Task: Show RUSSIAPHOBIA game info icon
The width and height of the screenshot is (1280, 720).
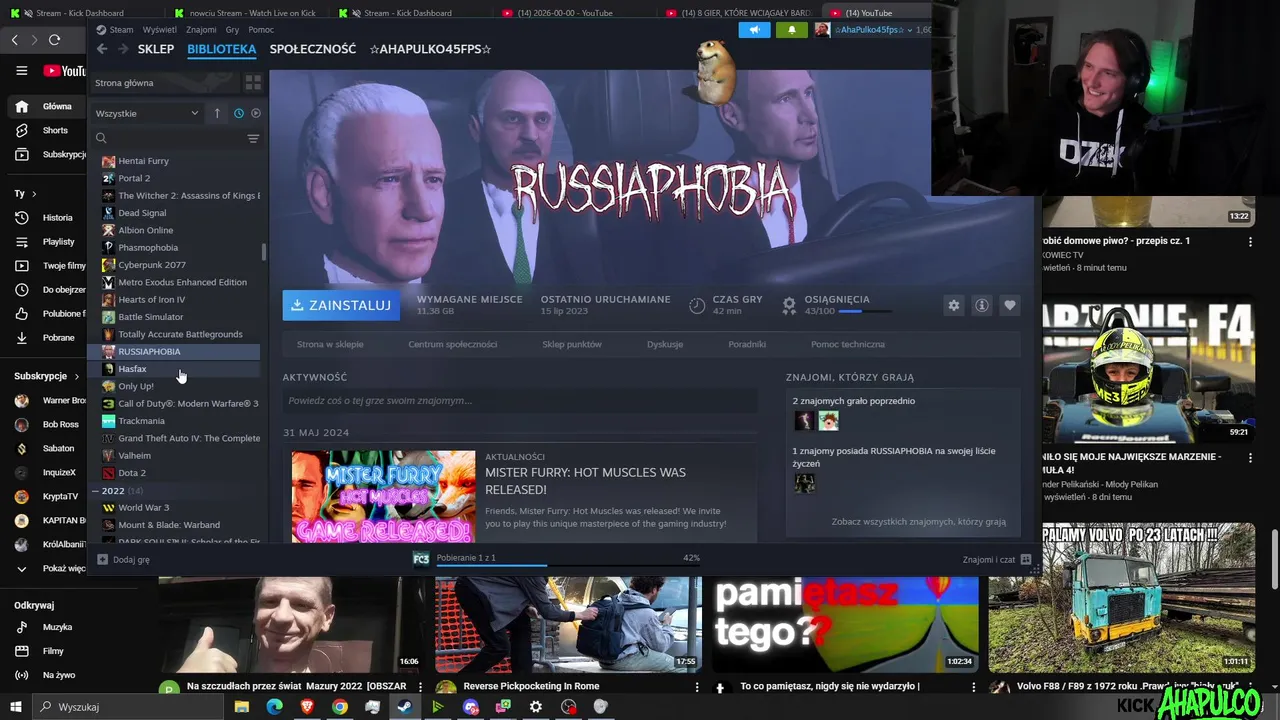Action: (982, 305)
